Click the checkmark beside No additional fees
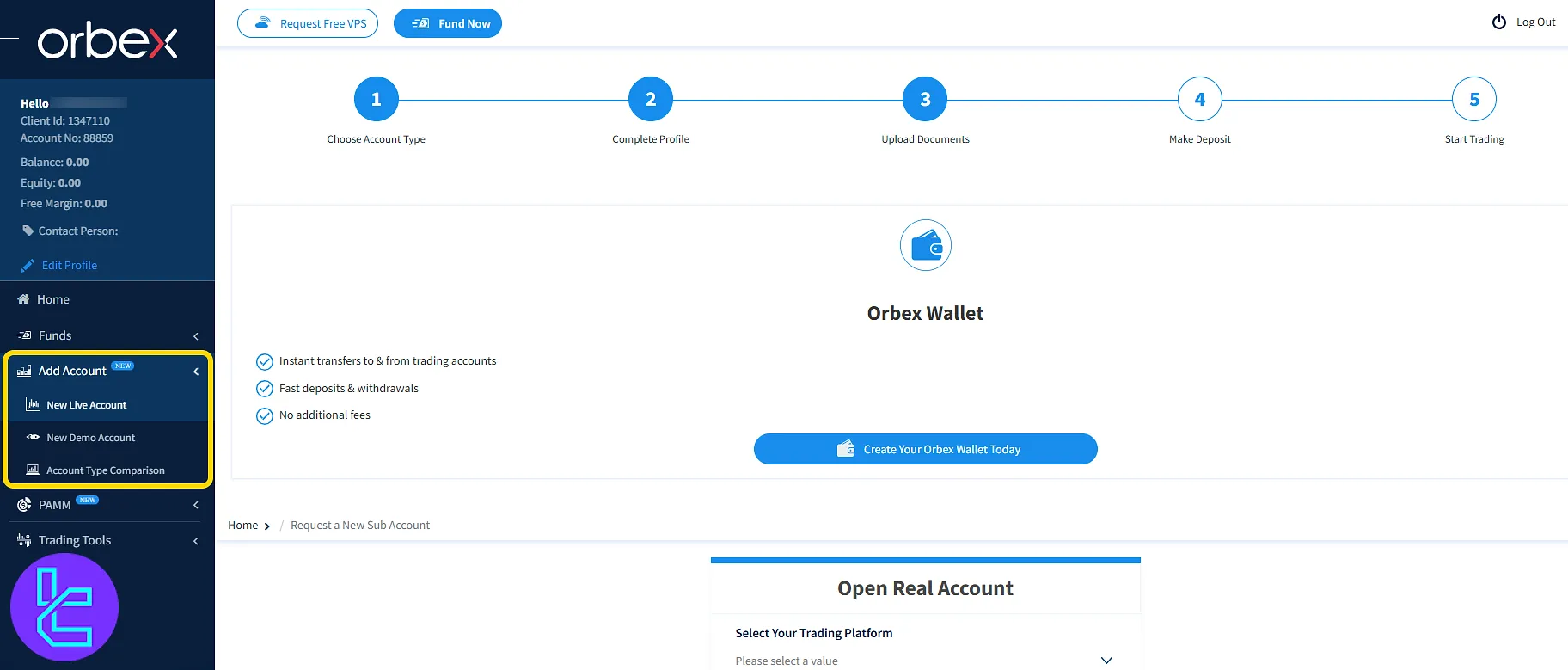The image size is (1568, 670). tap(265, 416)
